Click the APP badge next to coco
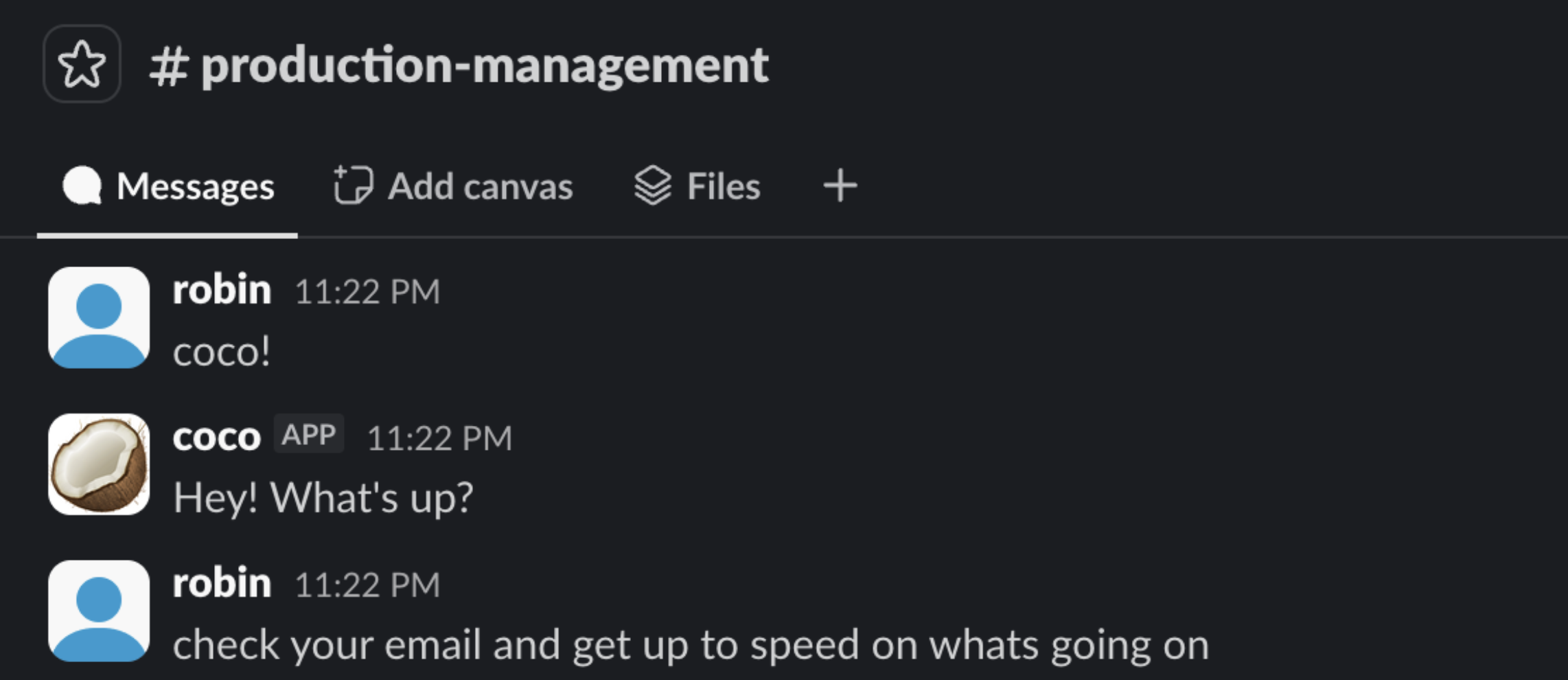Viewport: 1568px width, 680px height. tap(309, 434)
